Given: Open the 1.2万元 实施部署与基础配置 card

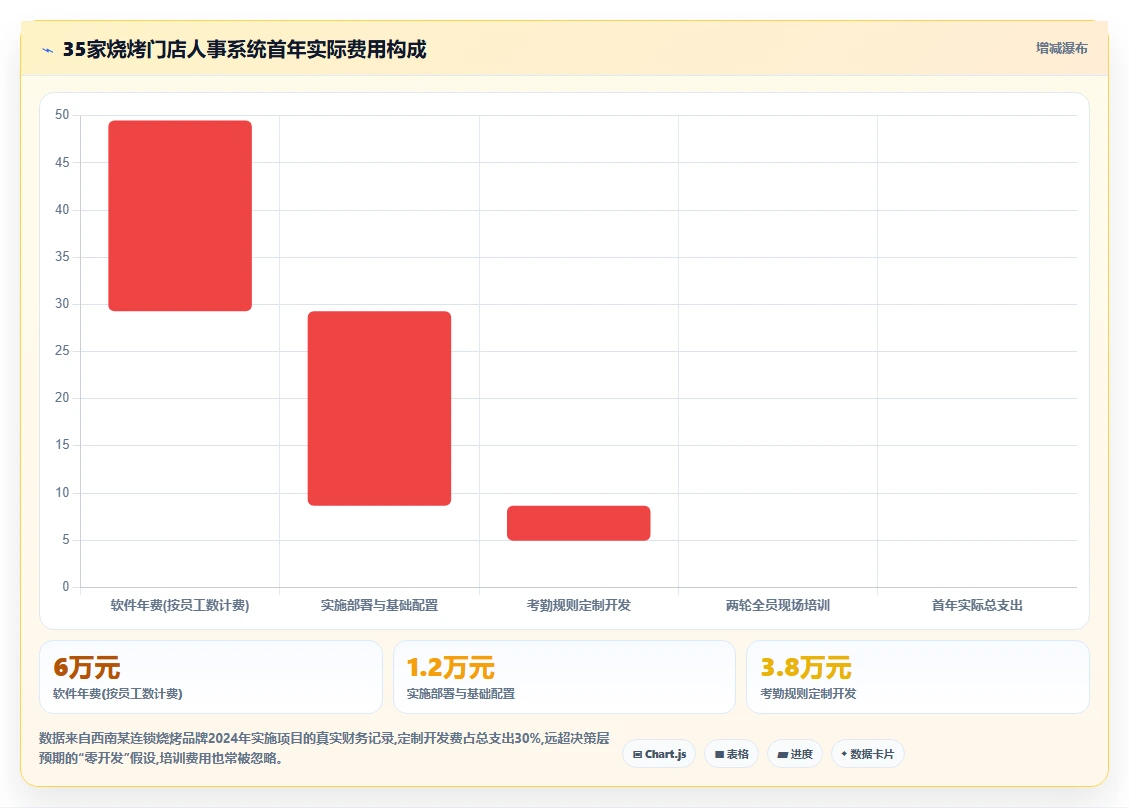Looking at the screenshot, I should click(564, 677).
